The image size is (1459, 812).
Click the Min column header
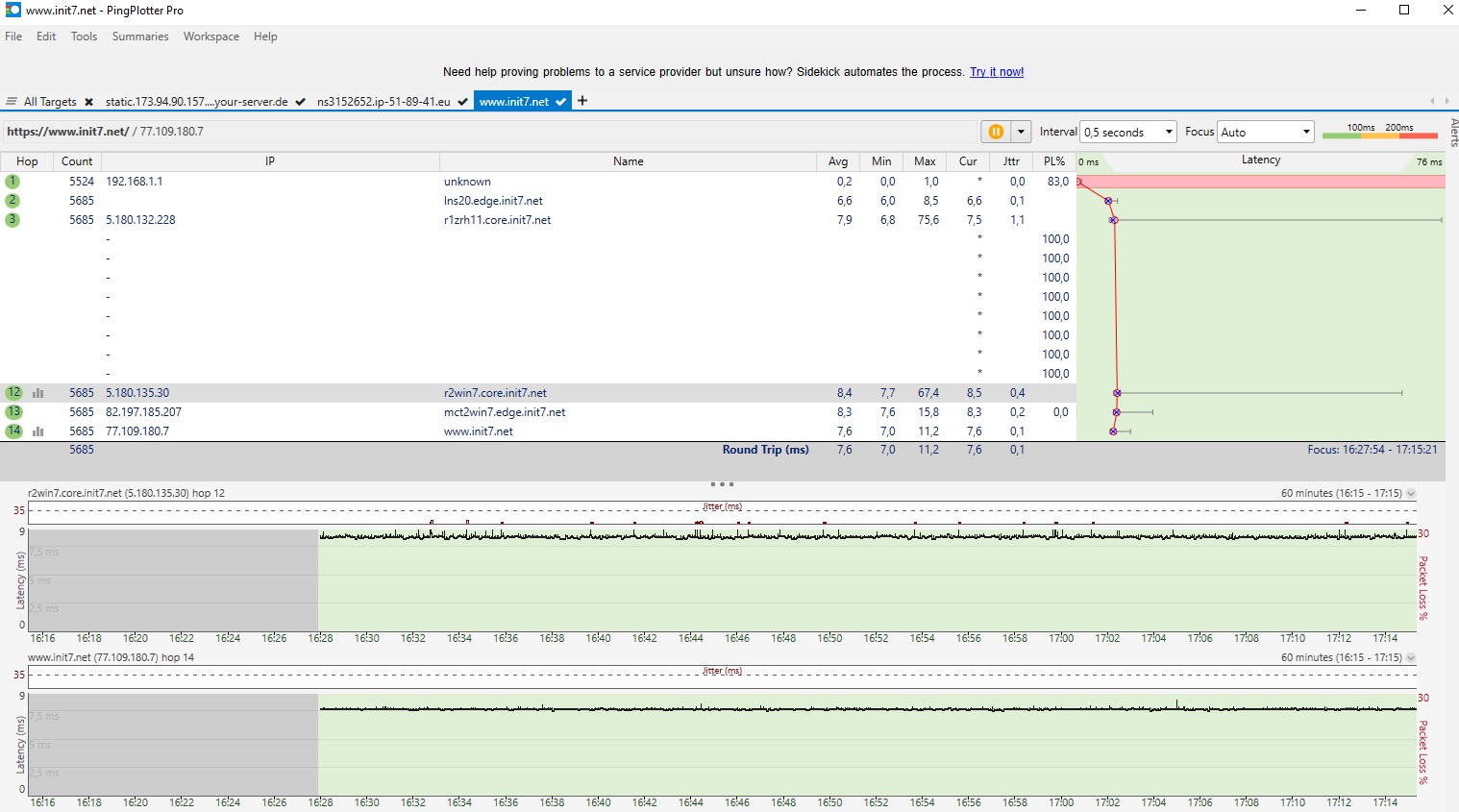click(881, 161)
